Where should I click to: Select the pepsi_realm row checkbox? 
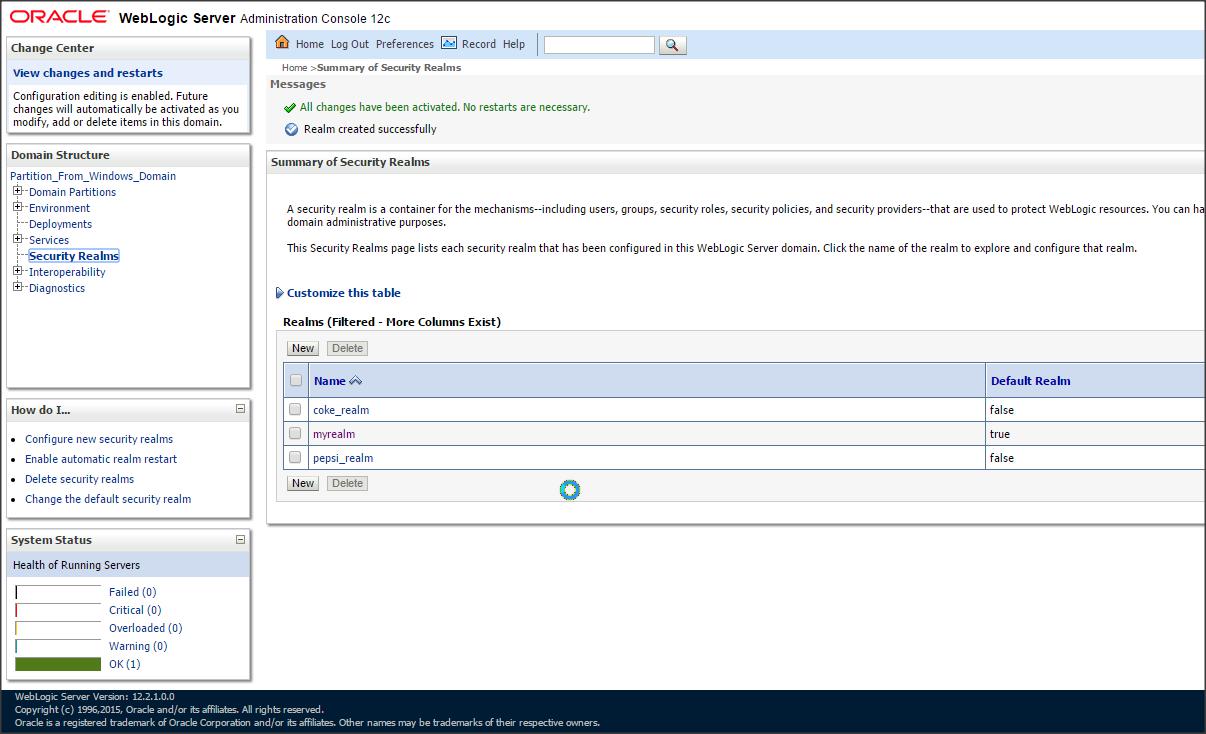coord(295,457)
